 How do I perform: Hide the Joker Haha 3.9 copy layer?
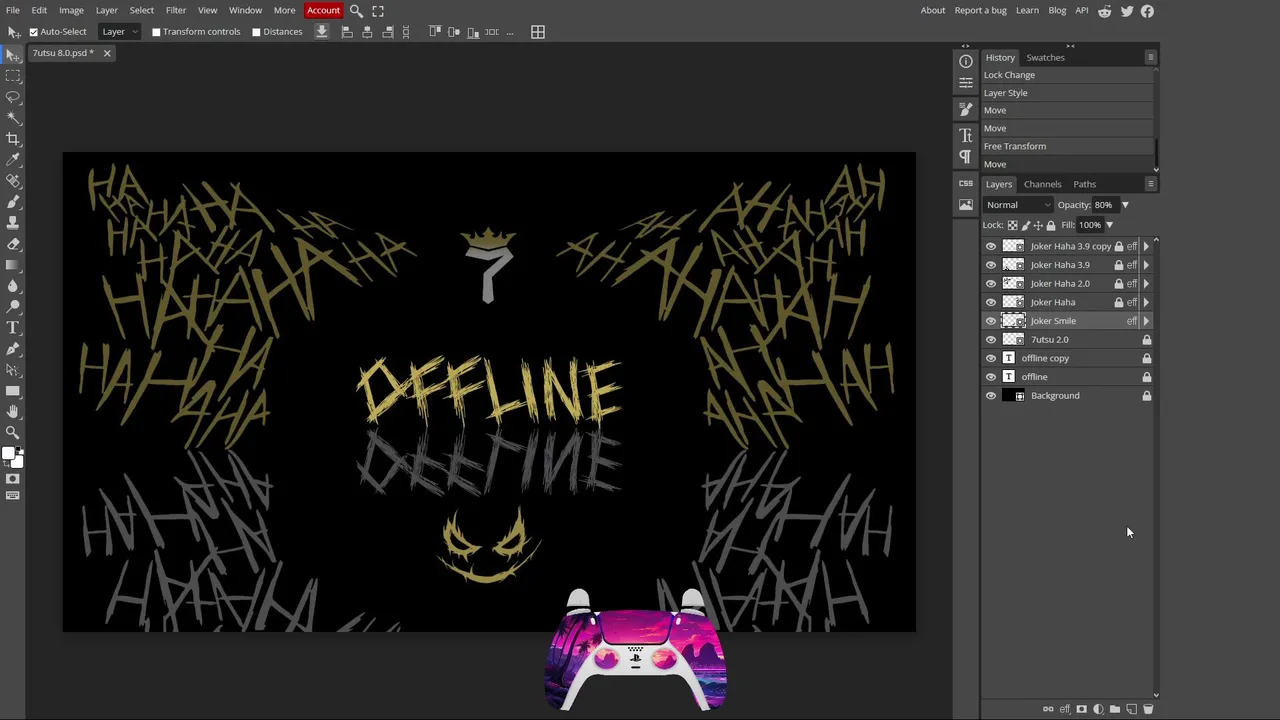[x=991, y=246]
